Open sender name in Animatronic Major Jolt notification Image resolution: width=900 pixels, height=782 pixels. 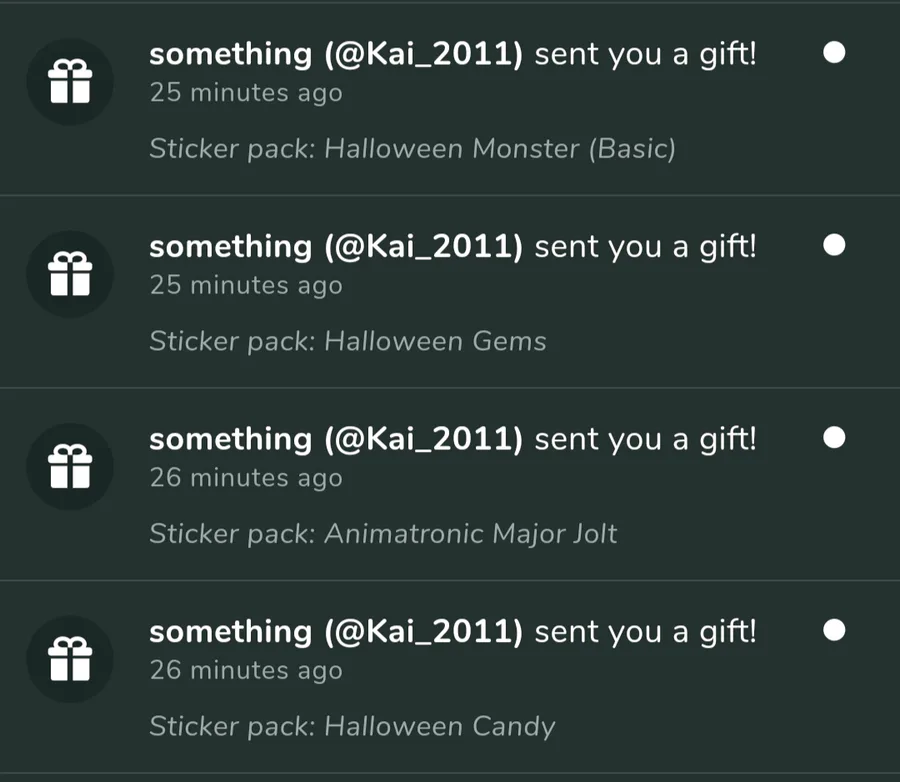tap(336, 439)
